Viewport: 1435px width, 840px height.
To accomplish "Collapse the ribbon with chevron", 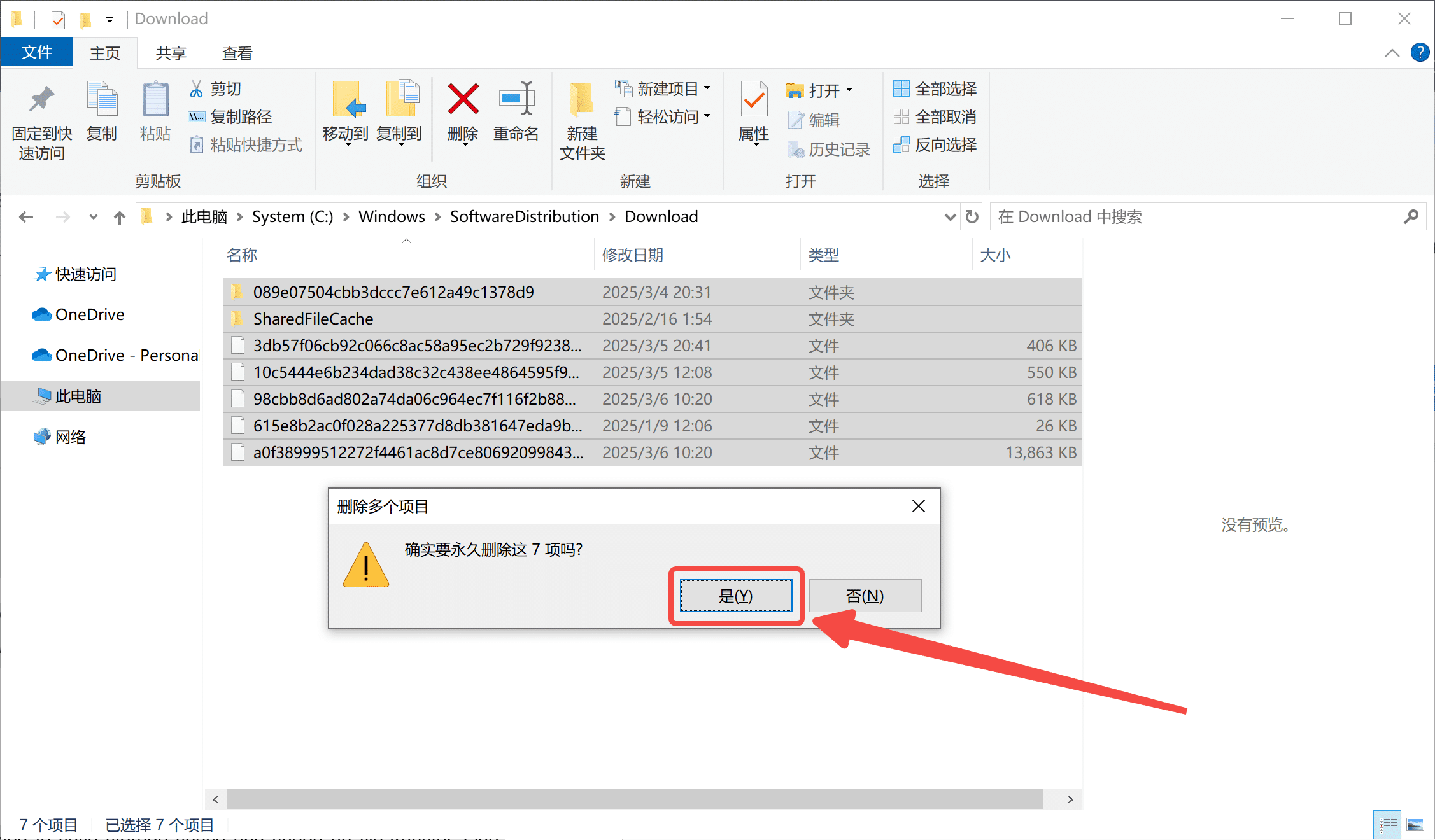I will [x=1392, y=53].
